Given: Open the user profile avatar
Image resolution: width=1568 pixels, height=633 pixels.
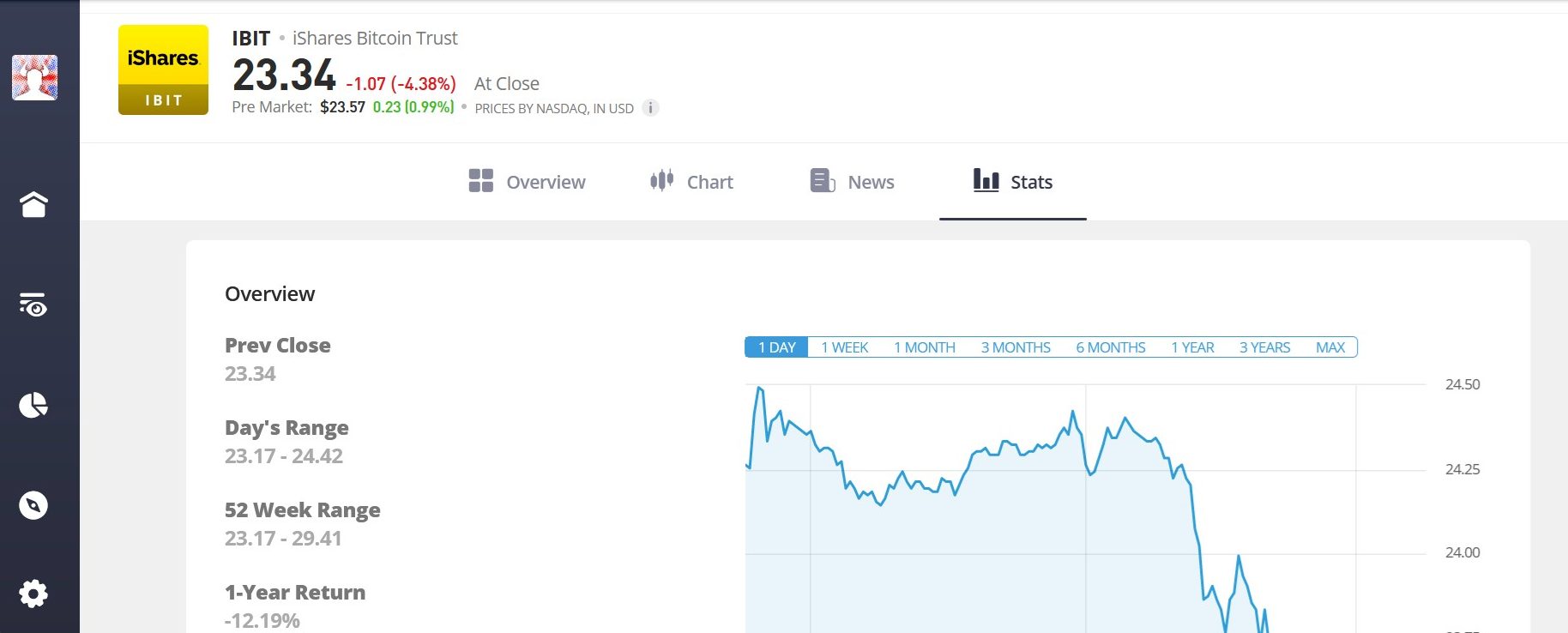Looking at the screenshot, I should (x=34, y=78).
